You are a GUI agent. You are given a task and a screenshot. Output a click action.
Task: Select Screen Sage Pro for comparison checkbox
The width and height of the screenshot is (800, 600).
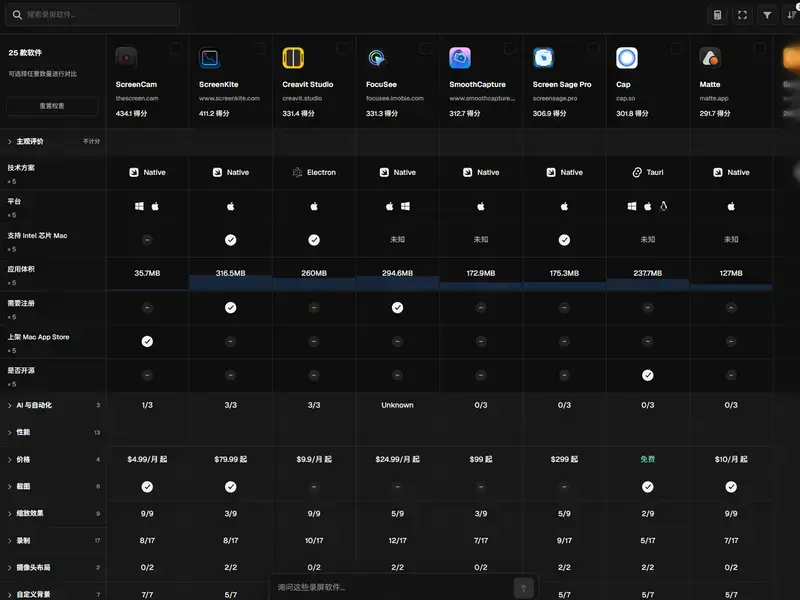pyautogui.click(x=593, y=48)
